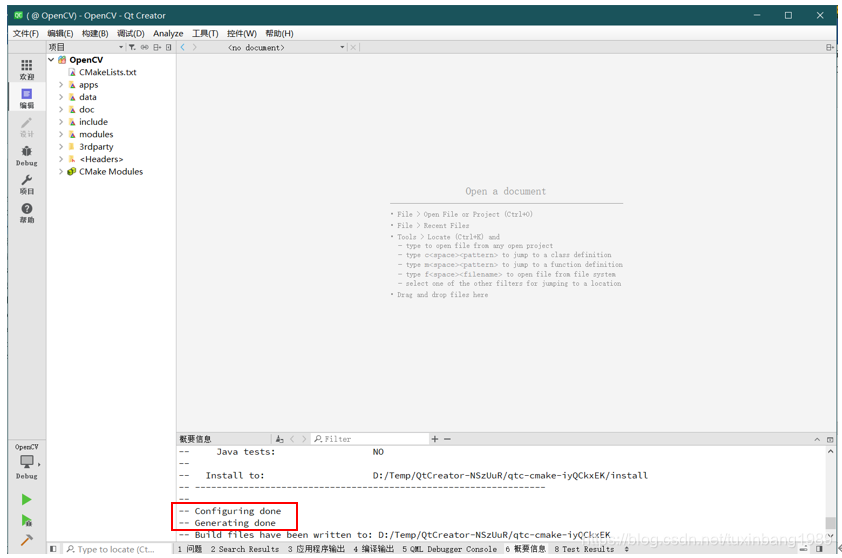Viewport: 842px width, 558px height.
Task: Open the output panes selector arrows
Action: pos(626,549)
